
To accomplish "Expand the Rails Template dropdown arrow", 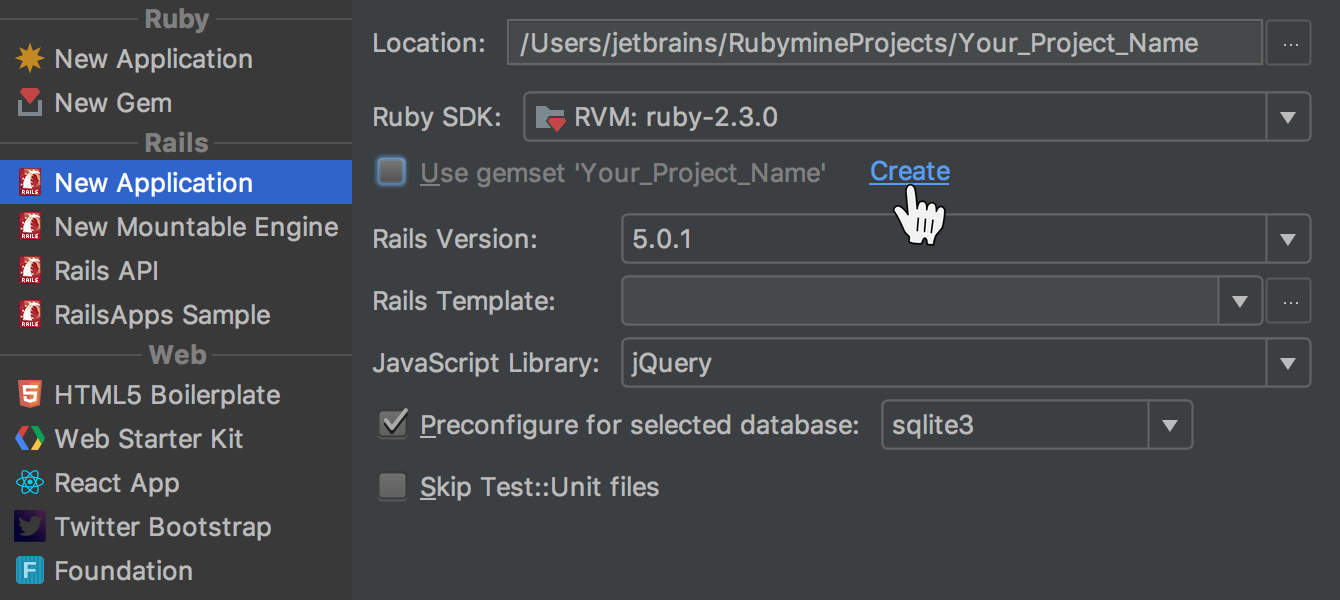I will point(1240,301).
